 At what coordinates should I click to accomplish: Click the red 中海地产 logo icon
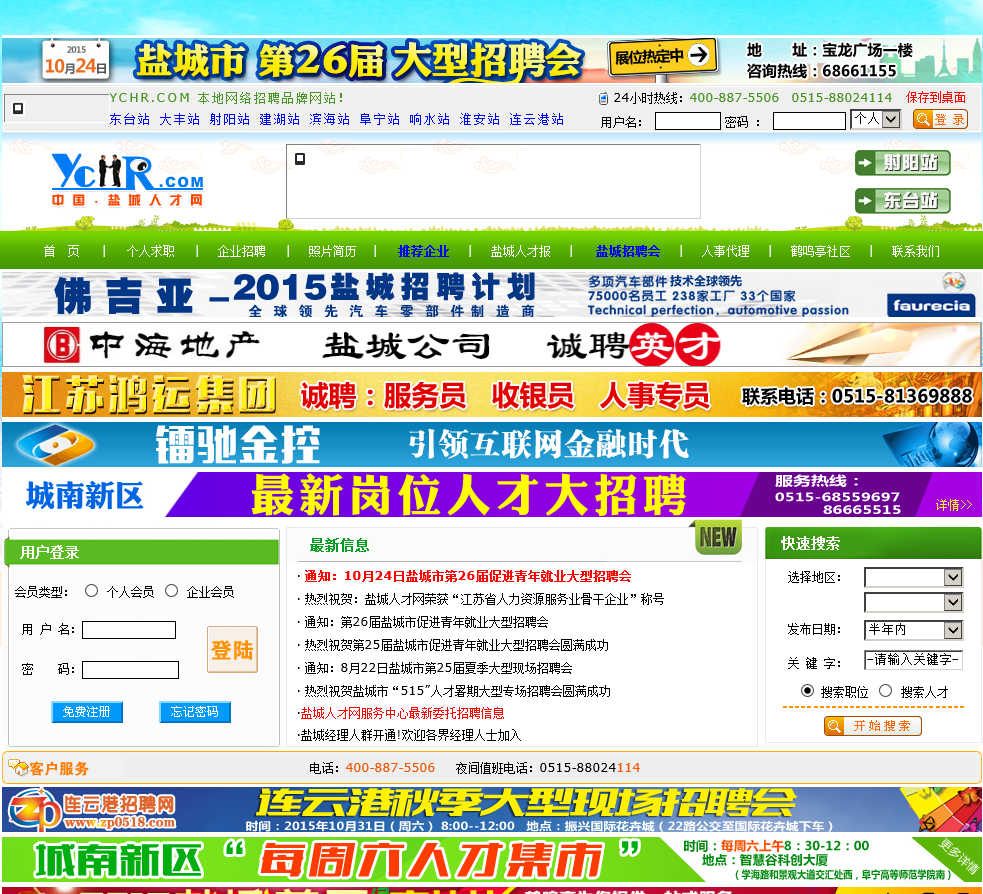point(61,345)
